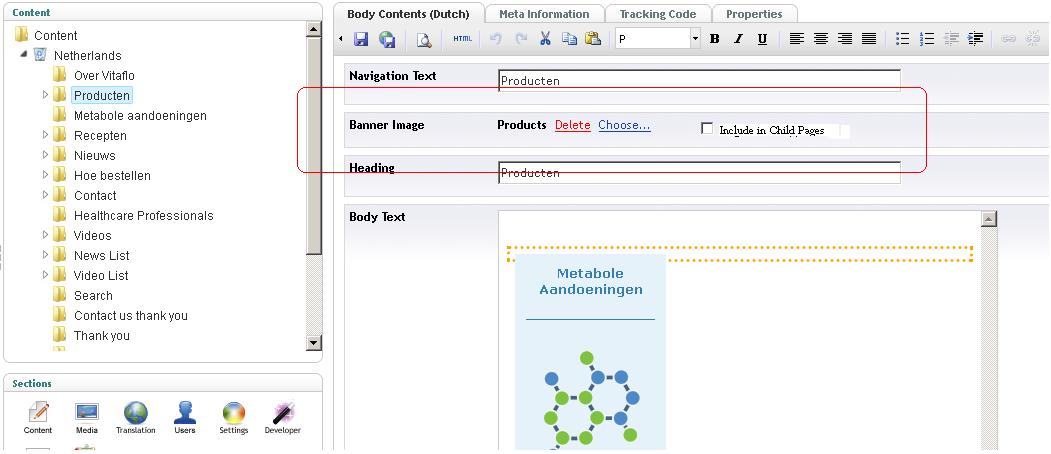Redo the last edit
1051x454 pixels.
pyautogui.click(x=521, y=39)
